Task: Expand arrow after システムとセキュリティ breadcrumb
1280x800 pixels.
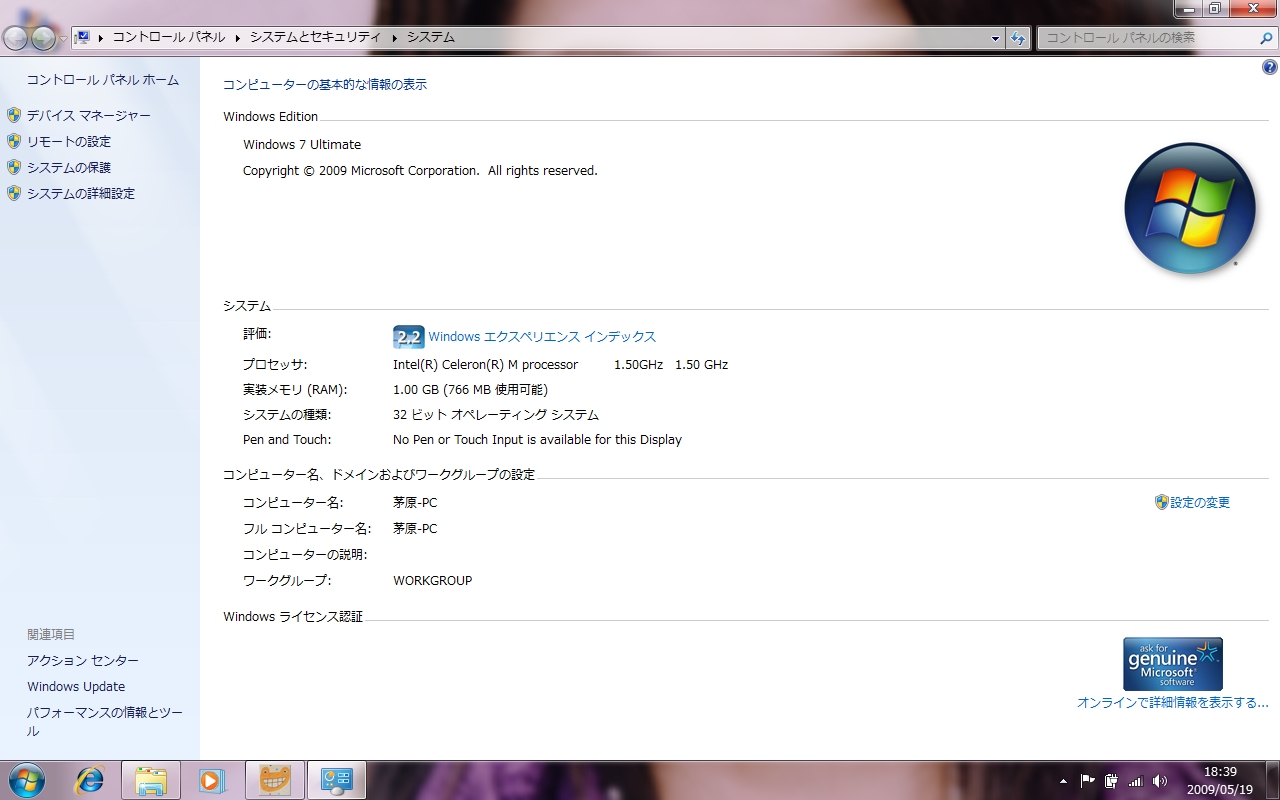Action: click(394, 38)
